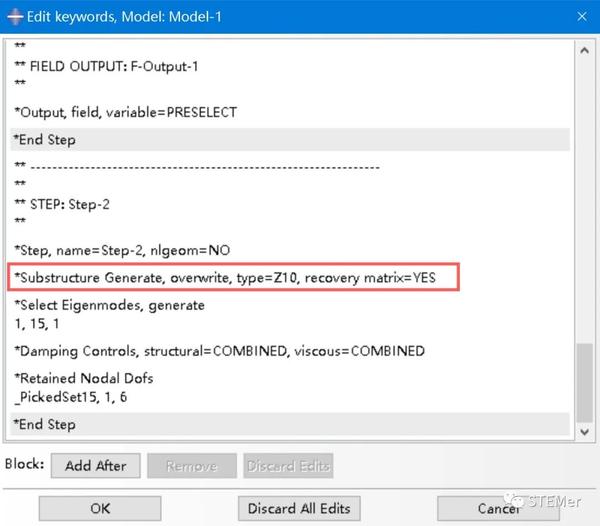Select the first *End Step line
The width and height of the screenshot is (600, 526).
pyautogui.click(x=290, y=140)
